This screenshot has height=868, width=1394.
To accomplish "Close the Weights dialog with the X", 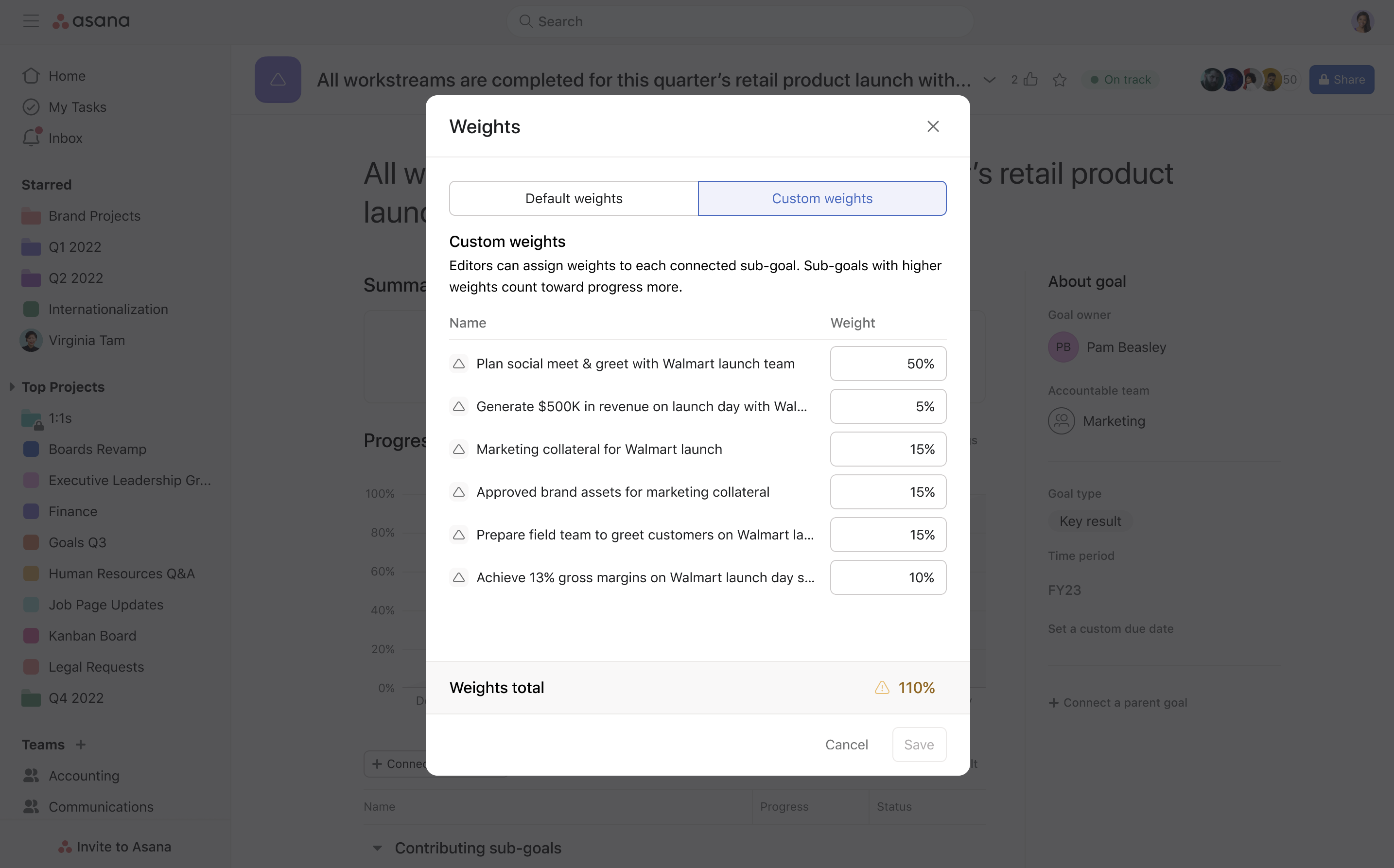I will click(933, 126).
